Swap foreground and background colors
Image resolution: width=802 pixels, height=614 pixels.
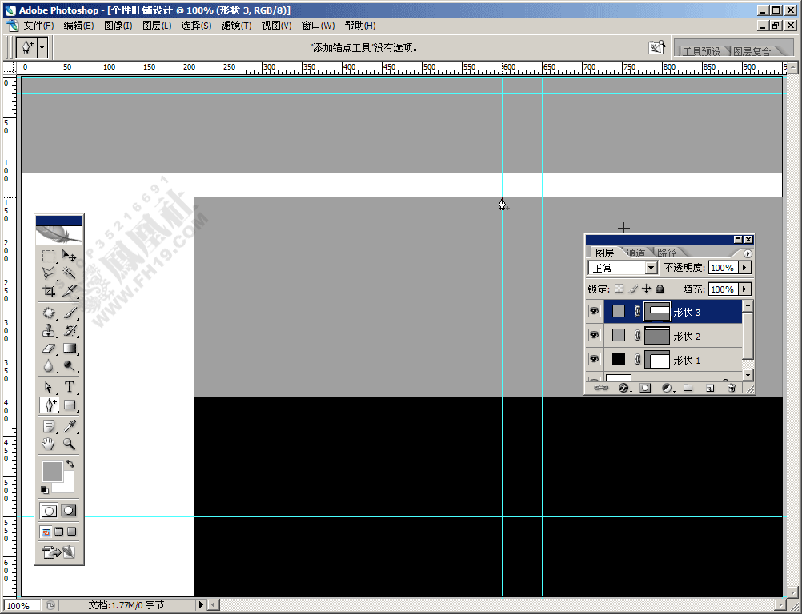click(70, 464)
